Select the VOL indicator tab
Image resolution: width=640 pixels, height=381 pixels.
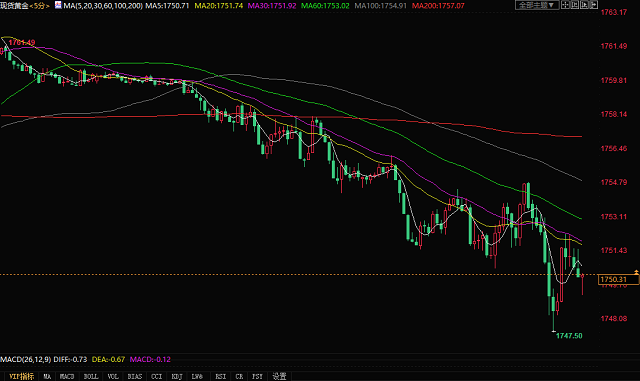pos(113,377)
